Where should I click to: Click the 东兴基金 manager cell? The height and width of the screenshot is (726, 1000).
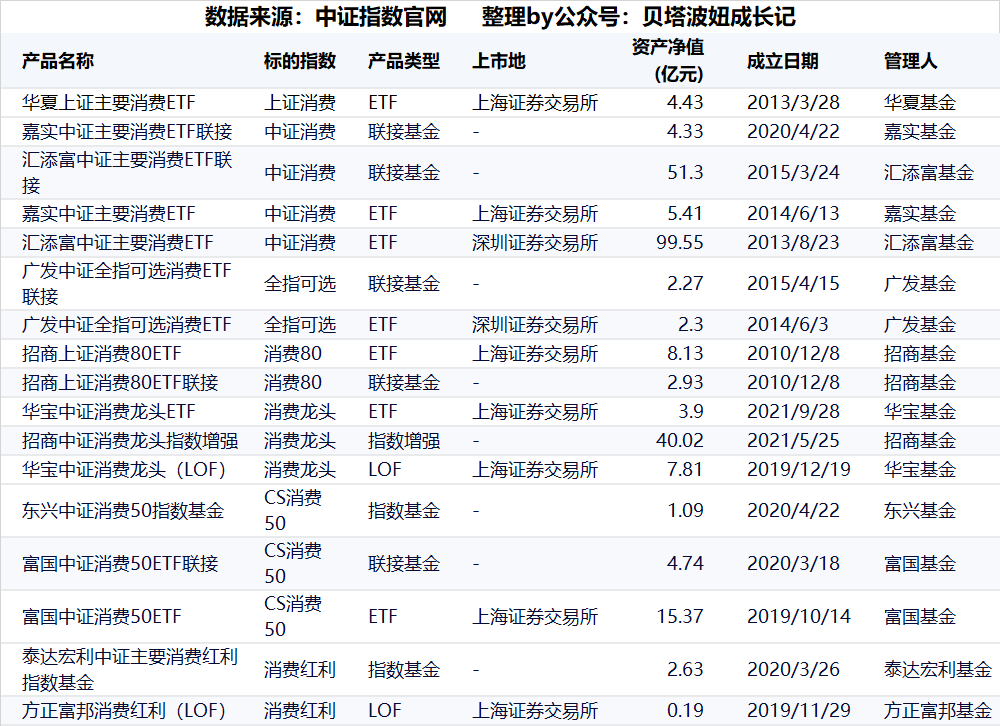[x=920, y=510]
